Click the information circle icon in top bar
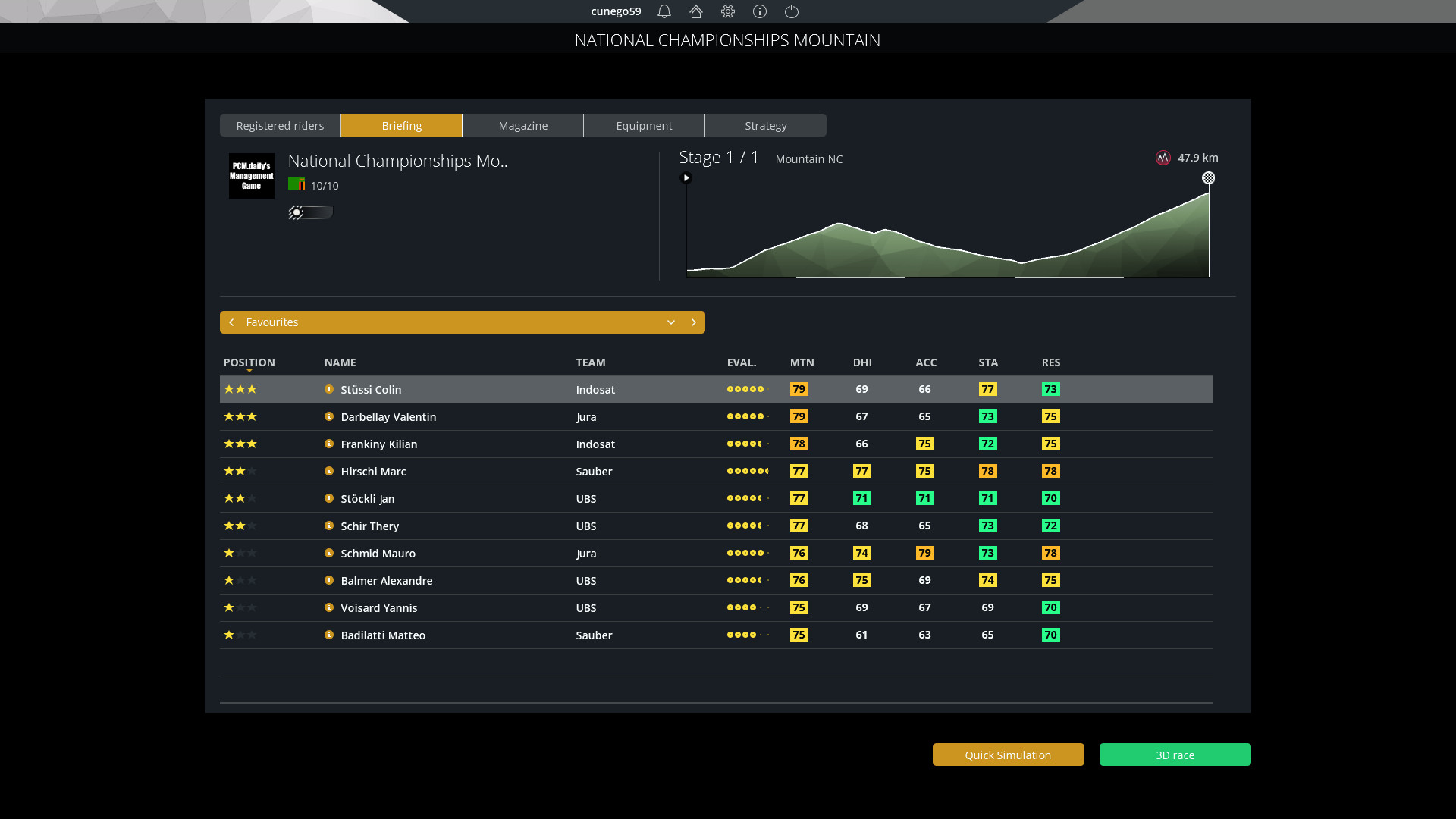This screenshot has height=819, width=1456. tap(760, 11)
